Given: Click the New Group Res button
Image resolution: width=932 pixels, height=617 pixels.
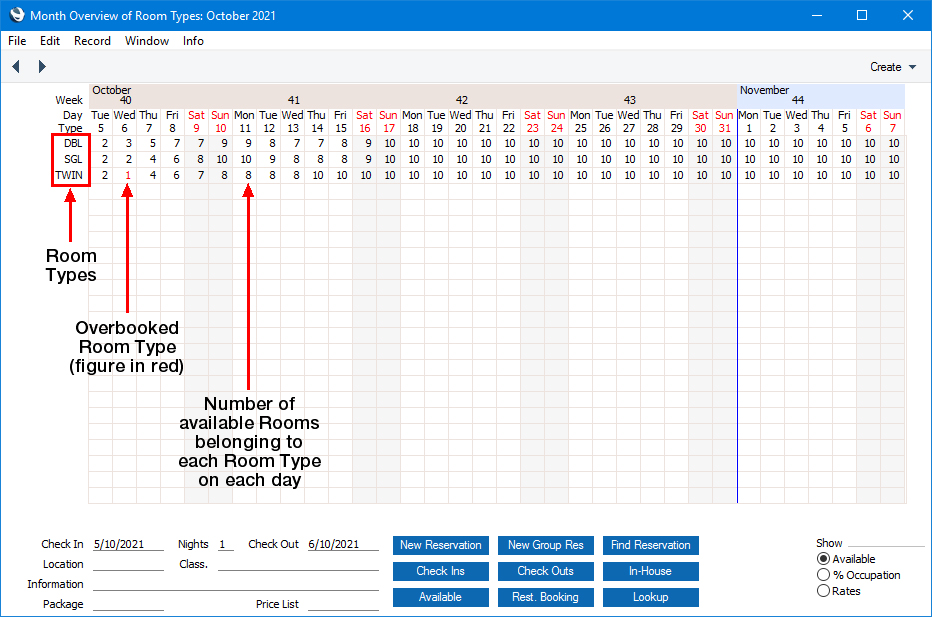Looking at the screenshot, I should pos(546,545).
